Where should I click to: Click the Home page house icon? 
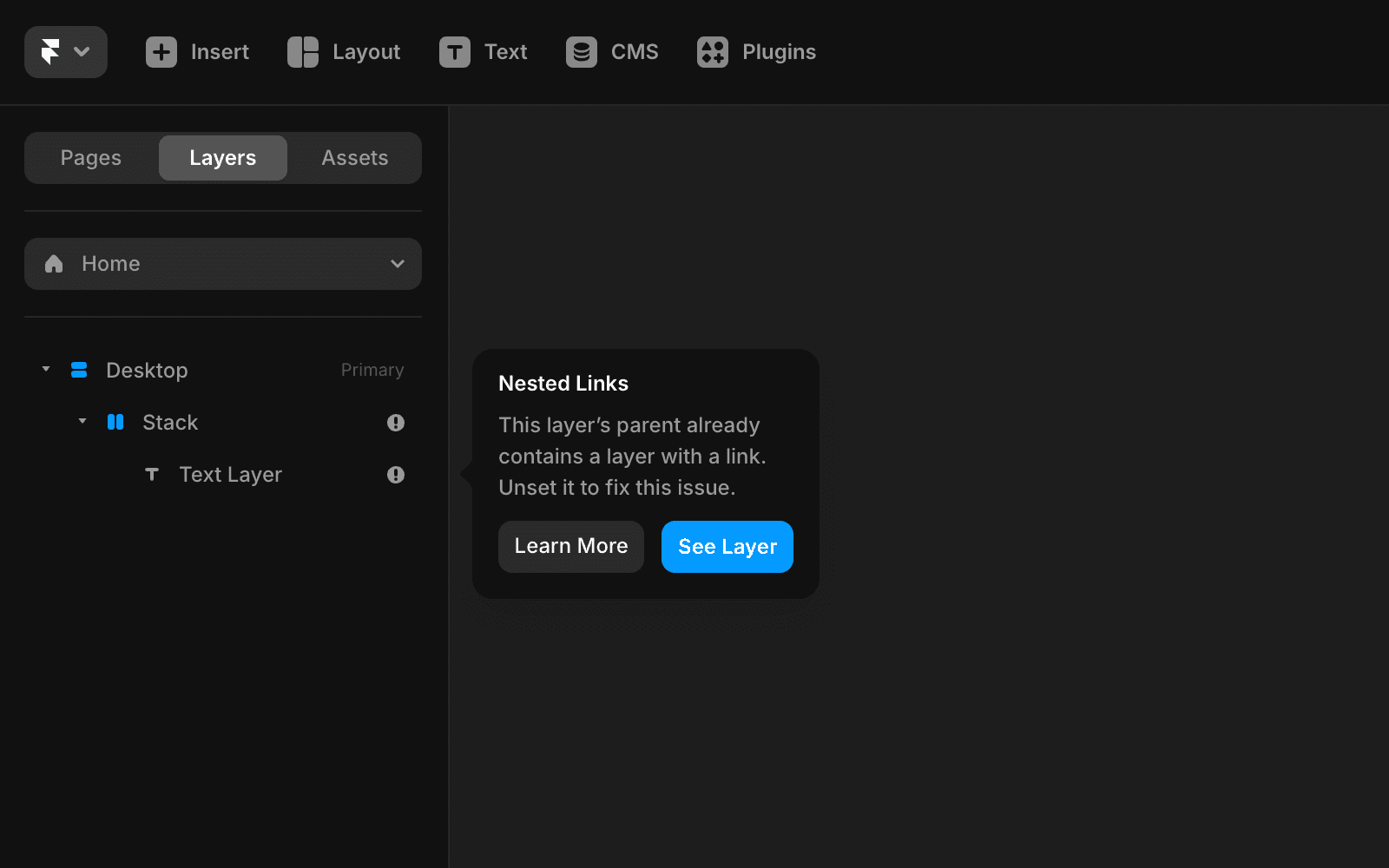pos(54,264)
